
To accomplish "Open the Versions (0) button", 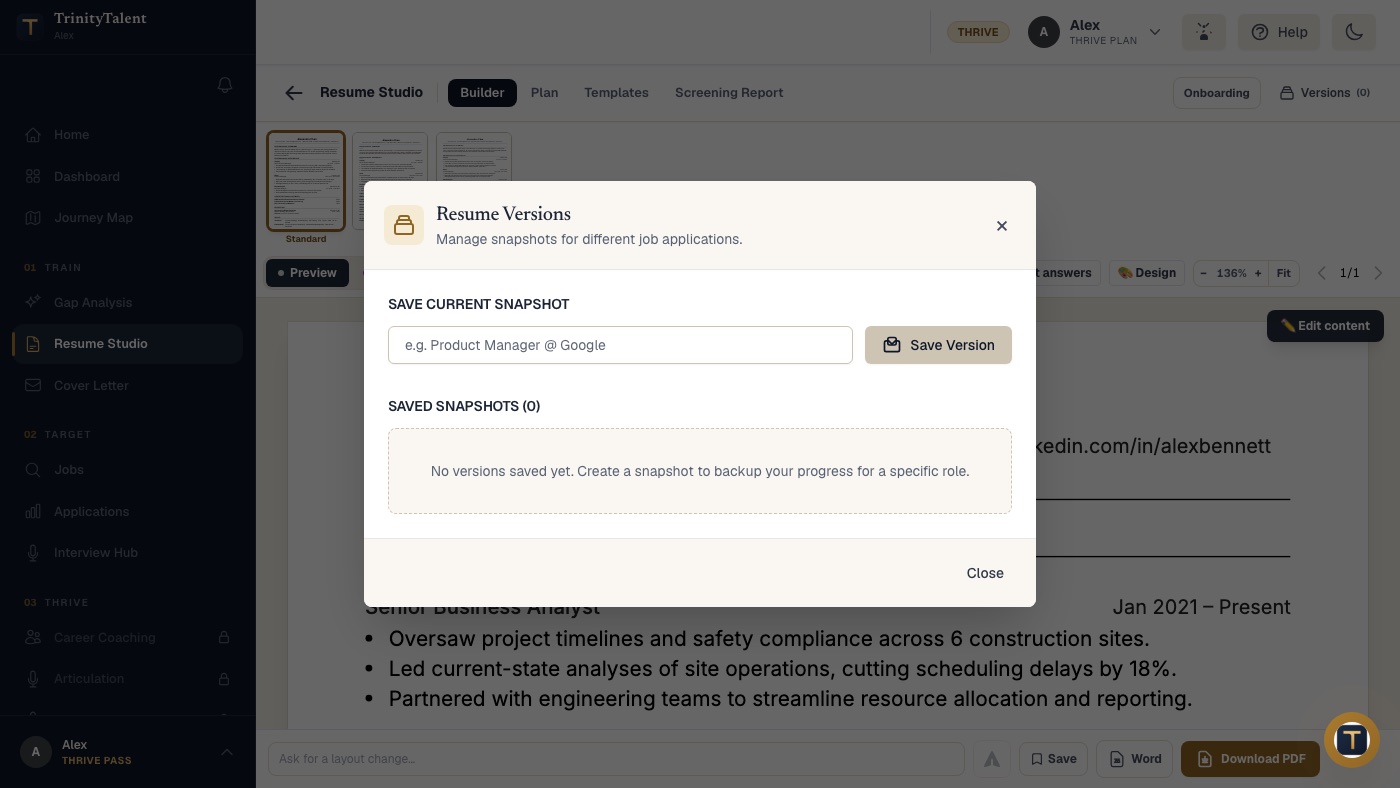I will pyautogui.click(x=1325, y=93).
